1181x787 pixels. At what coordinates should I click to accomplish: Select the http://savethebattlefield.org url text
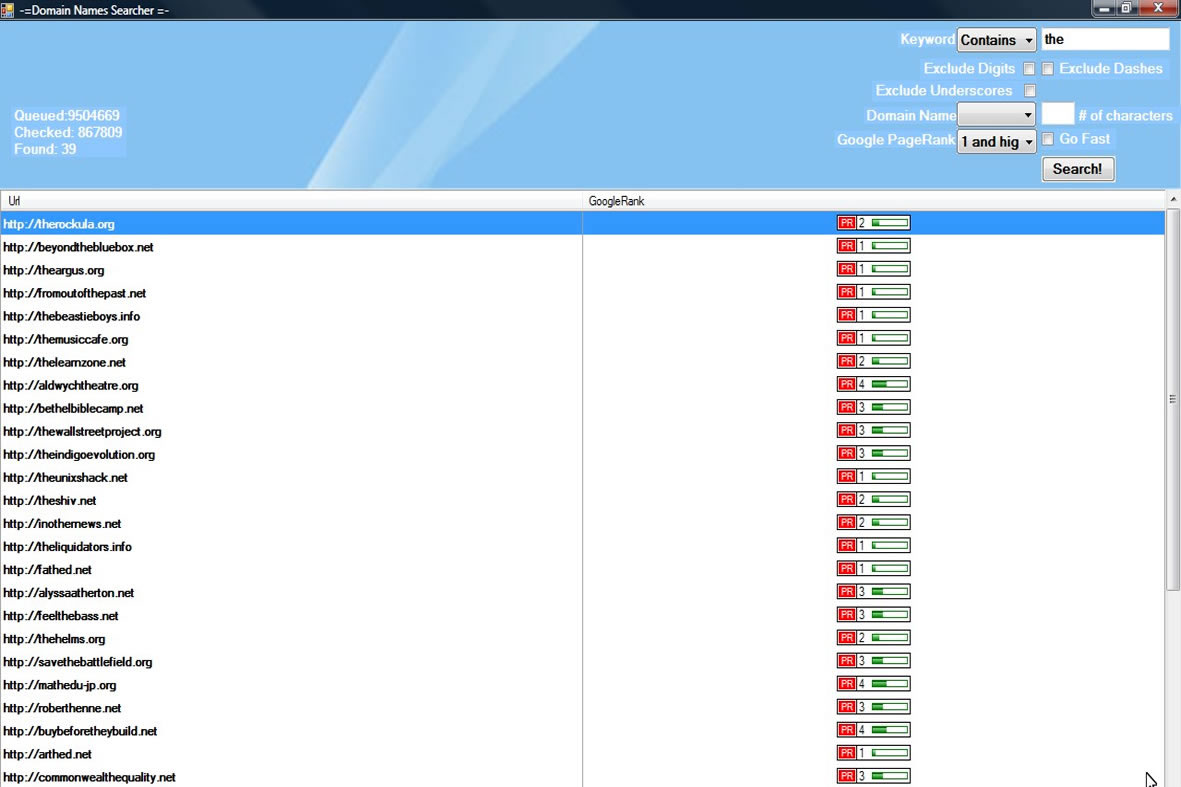pyautogui.click(x=78, y=661)
